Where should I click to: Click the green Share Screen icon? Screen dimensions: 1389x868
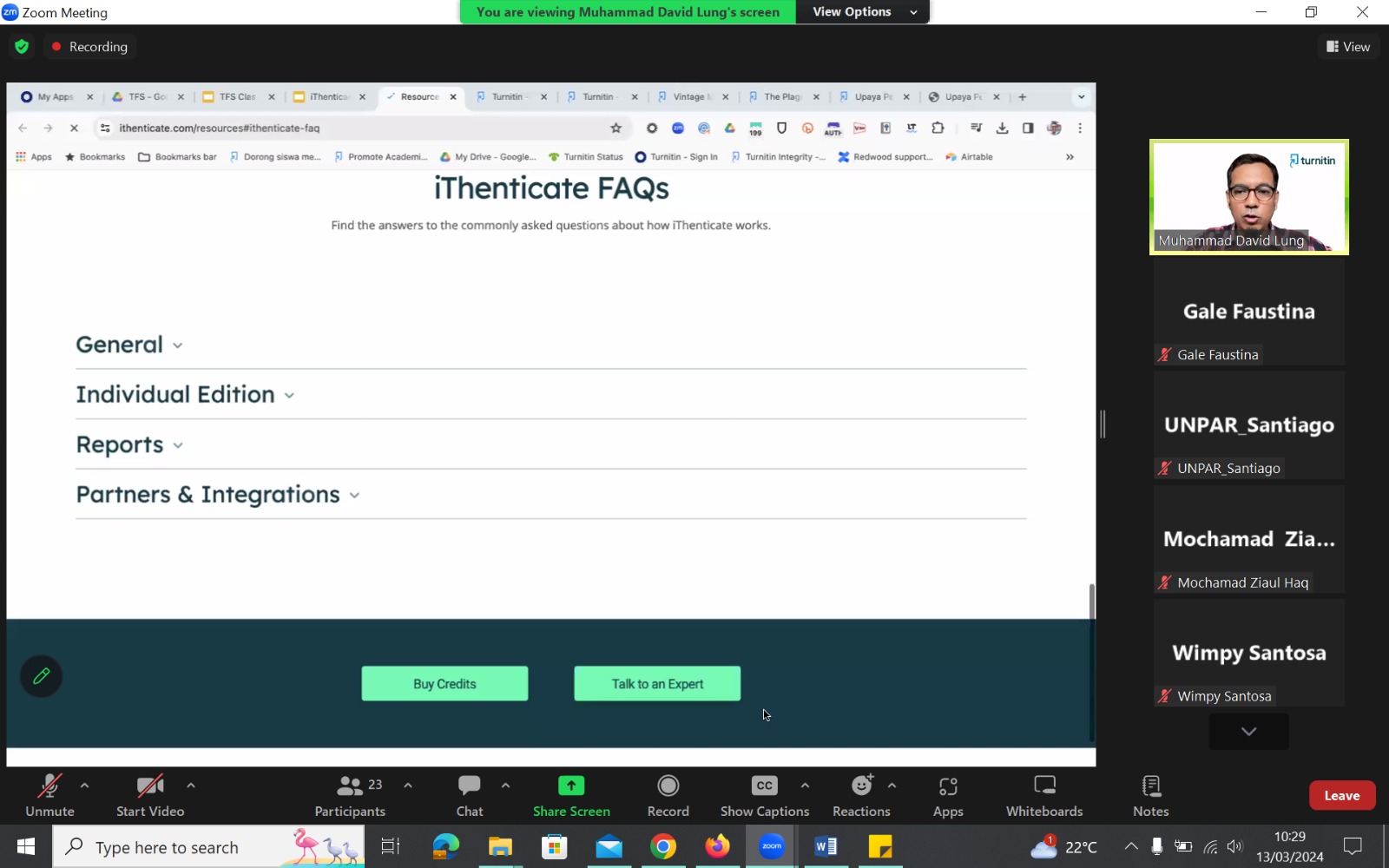(x=571, y=786)
